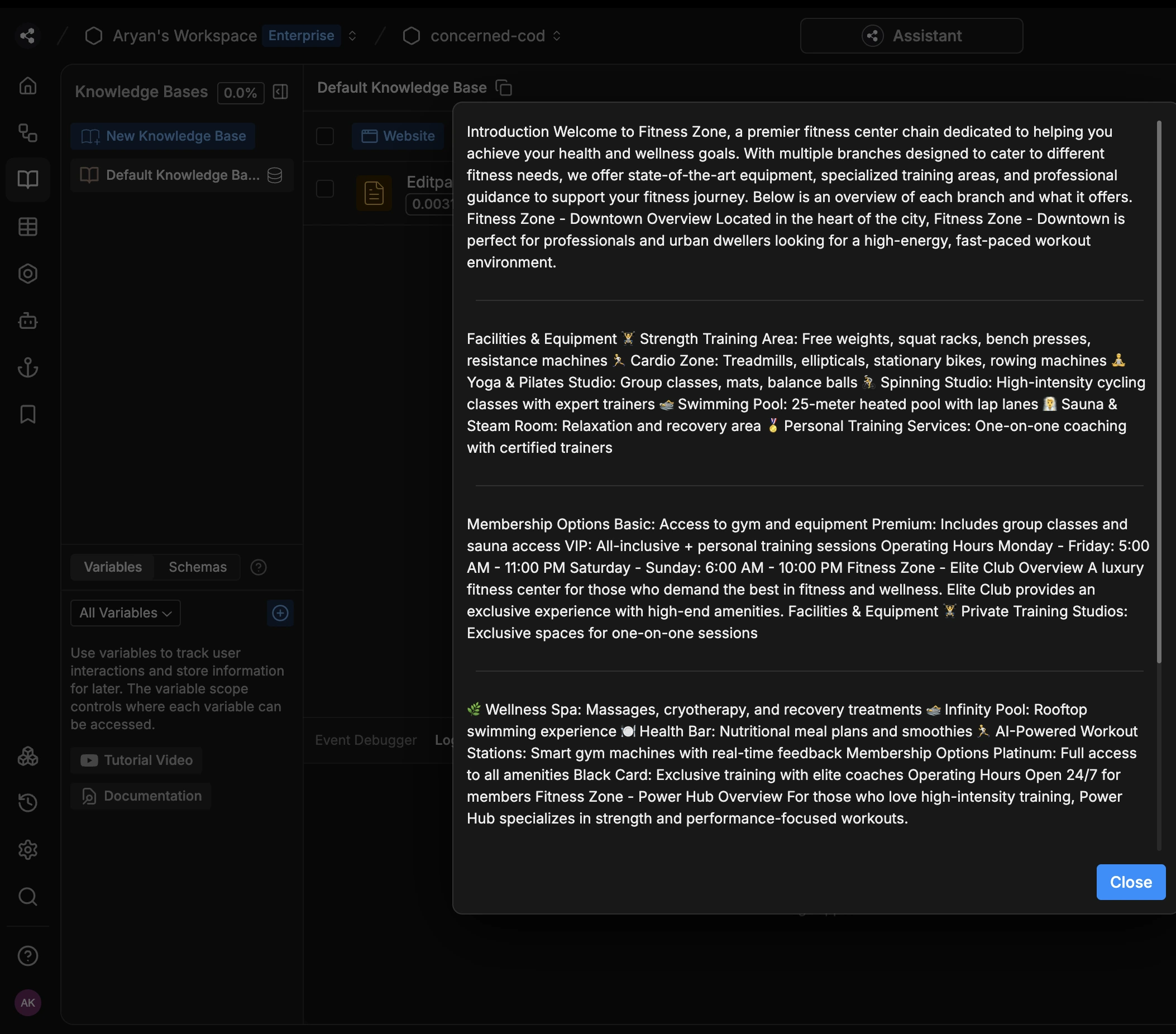The width and height of the screenshot is (1176, 1034).
Task: Collapse the Knowledge Bases side panel
Action: pyautogui.click(x=280, y=92)
